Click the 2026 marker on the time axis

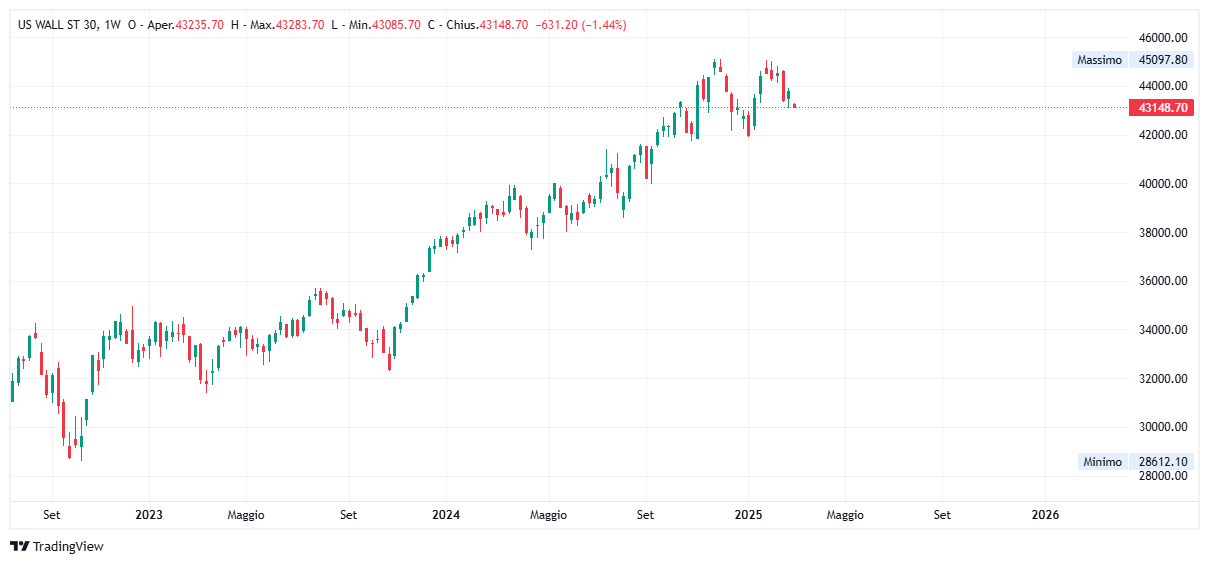click(x=1045, y=515)
